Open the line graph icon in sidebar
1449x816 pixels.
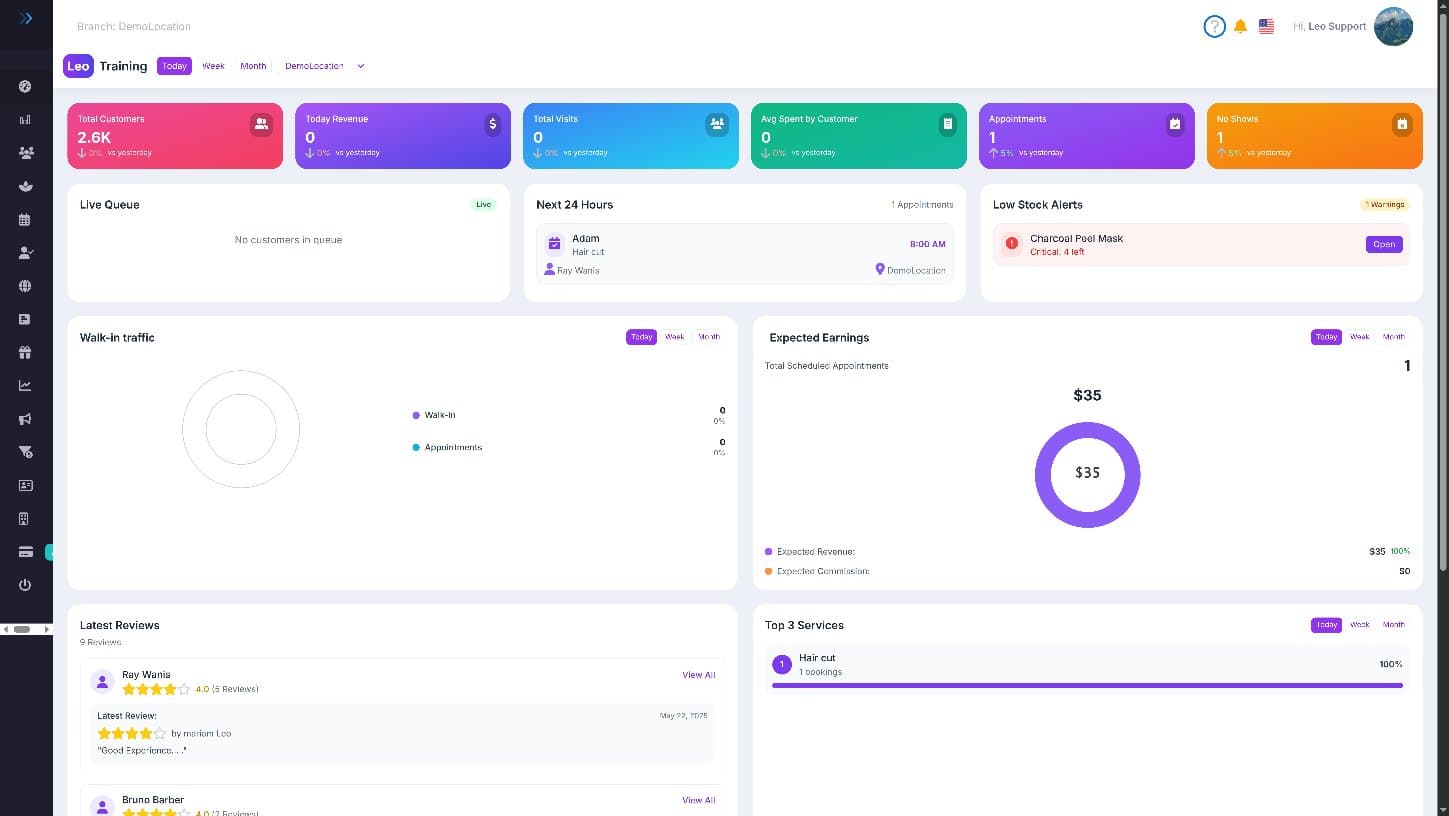25,386
